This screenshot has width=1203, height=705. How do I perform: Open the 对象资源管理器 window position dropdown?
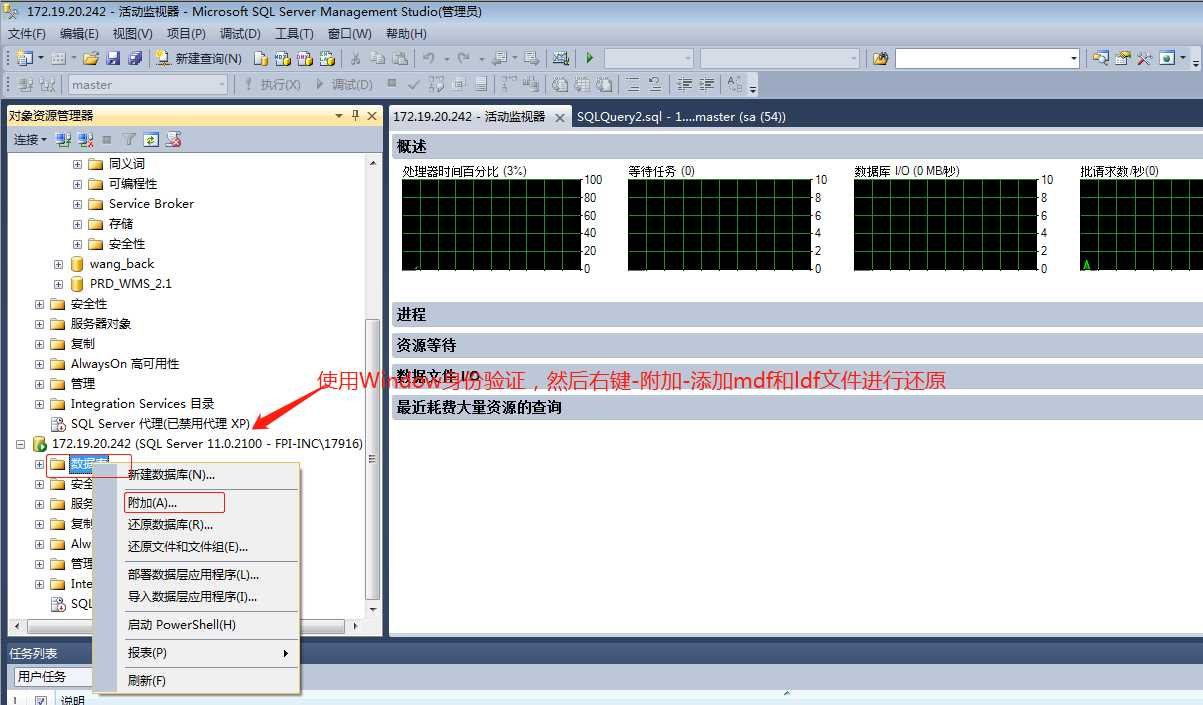click(x=339, y=116)
